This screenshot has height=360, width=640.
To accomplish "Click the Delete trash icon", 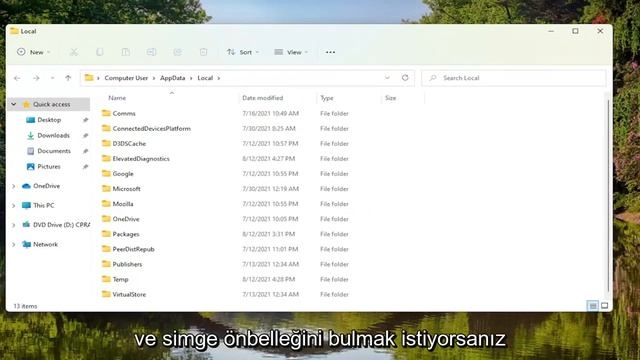I will click(x=203, y=52).
